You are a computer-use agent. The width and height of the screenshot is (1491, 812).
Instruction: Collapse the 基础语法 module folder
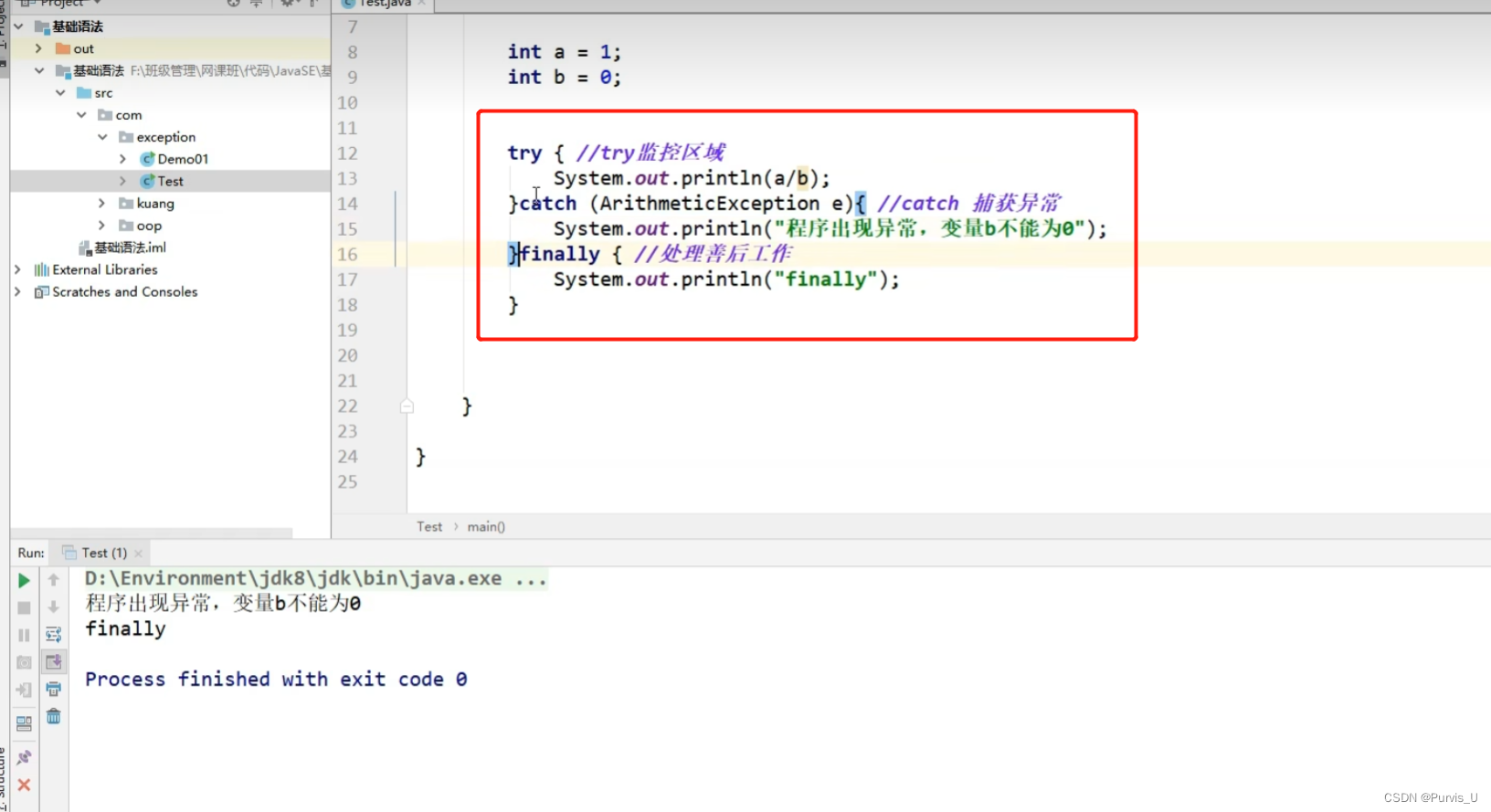pyautogui.click(x=38, y=70)
